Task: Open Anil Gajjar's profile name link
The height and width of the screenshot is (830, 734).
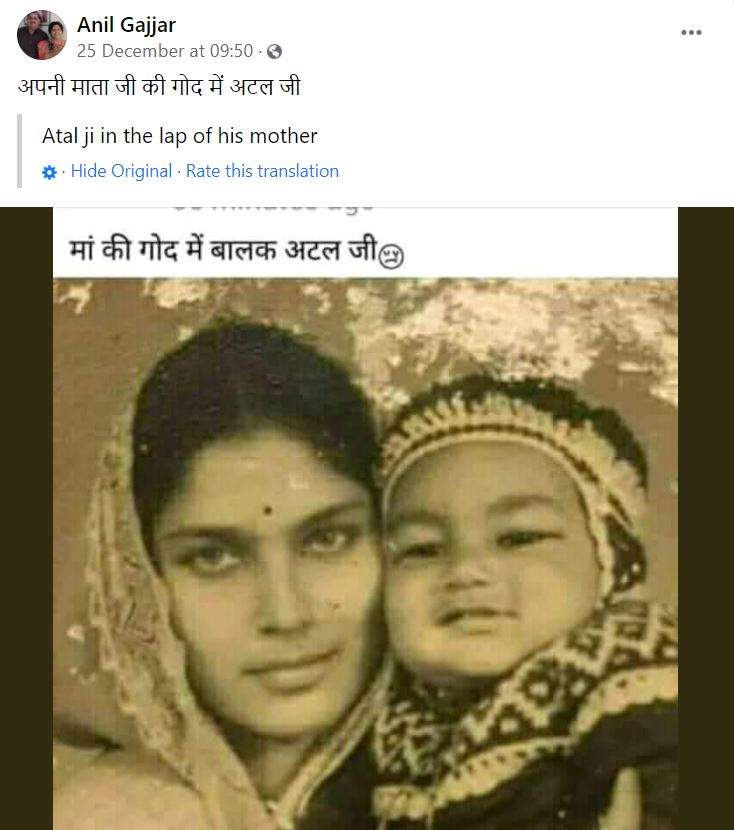Action: pos(126,24)
